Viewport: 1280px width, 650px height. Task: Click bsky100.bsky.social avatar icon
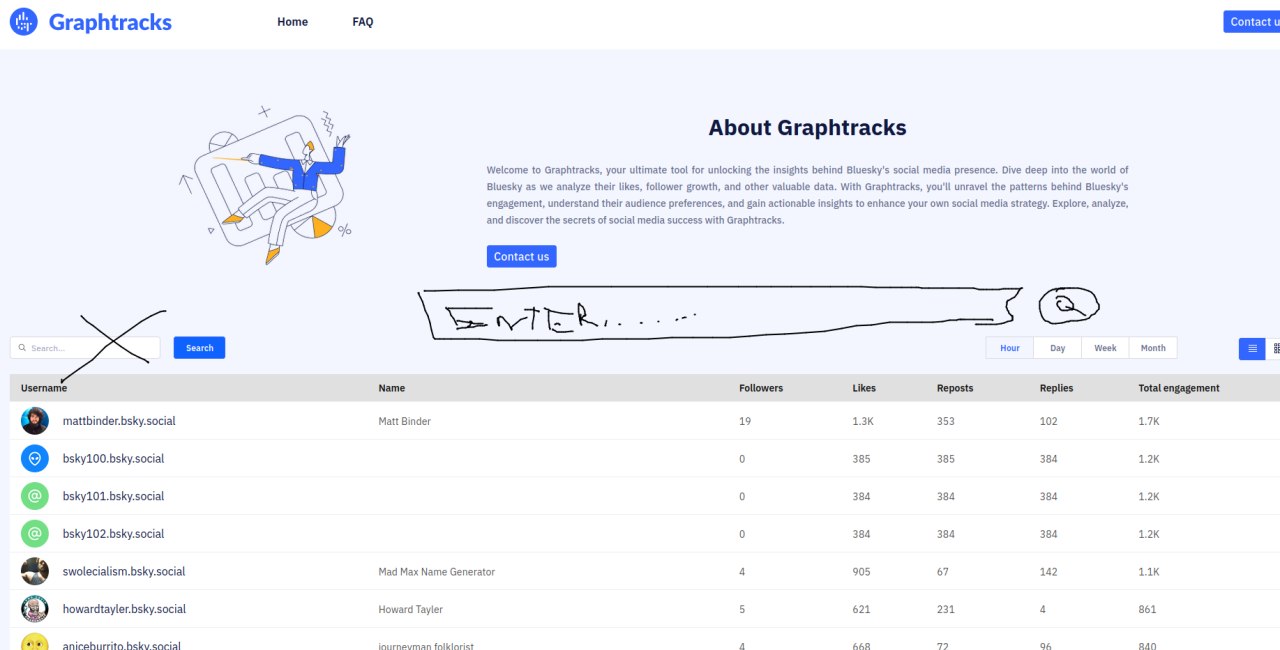tap(35, 458)
